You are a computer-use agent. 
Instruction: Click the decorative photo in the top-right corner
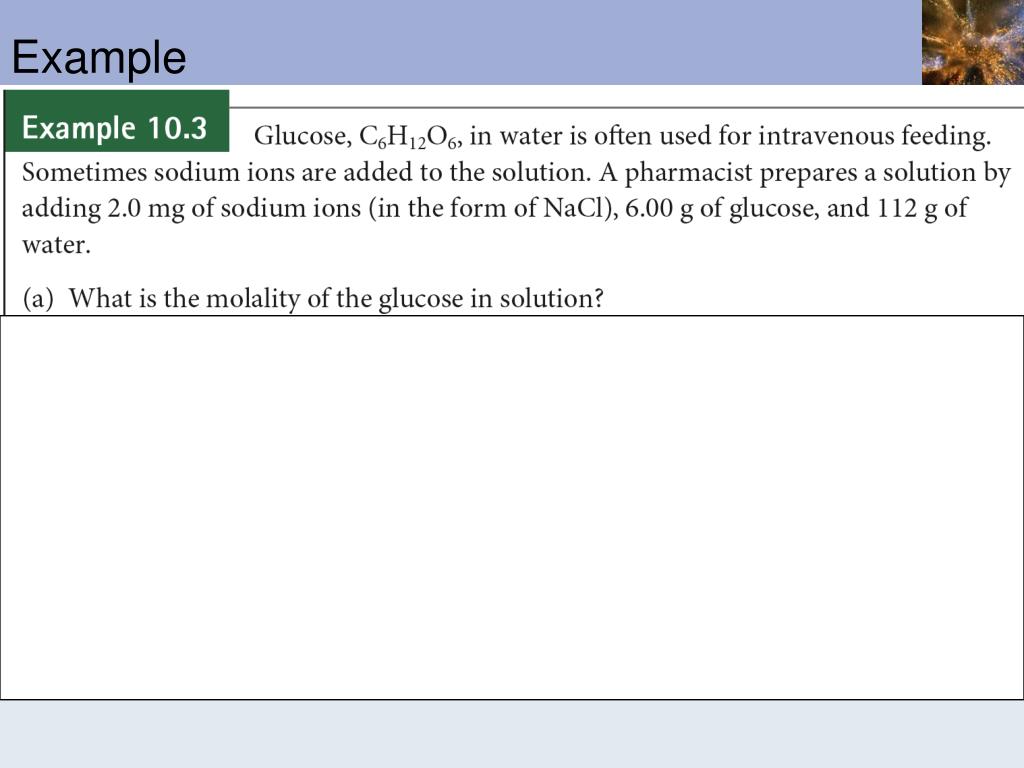pos(972,42)
